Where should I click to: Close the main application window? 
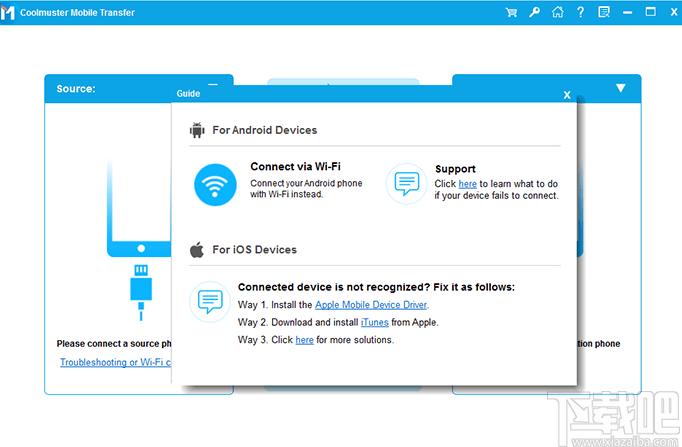point(674,12)
